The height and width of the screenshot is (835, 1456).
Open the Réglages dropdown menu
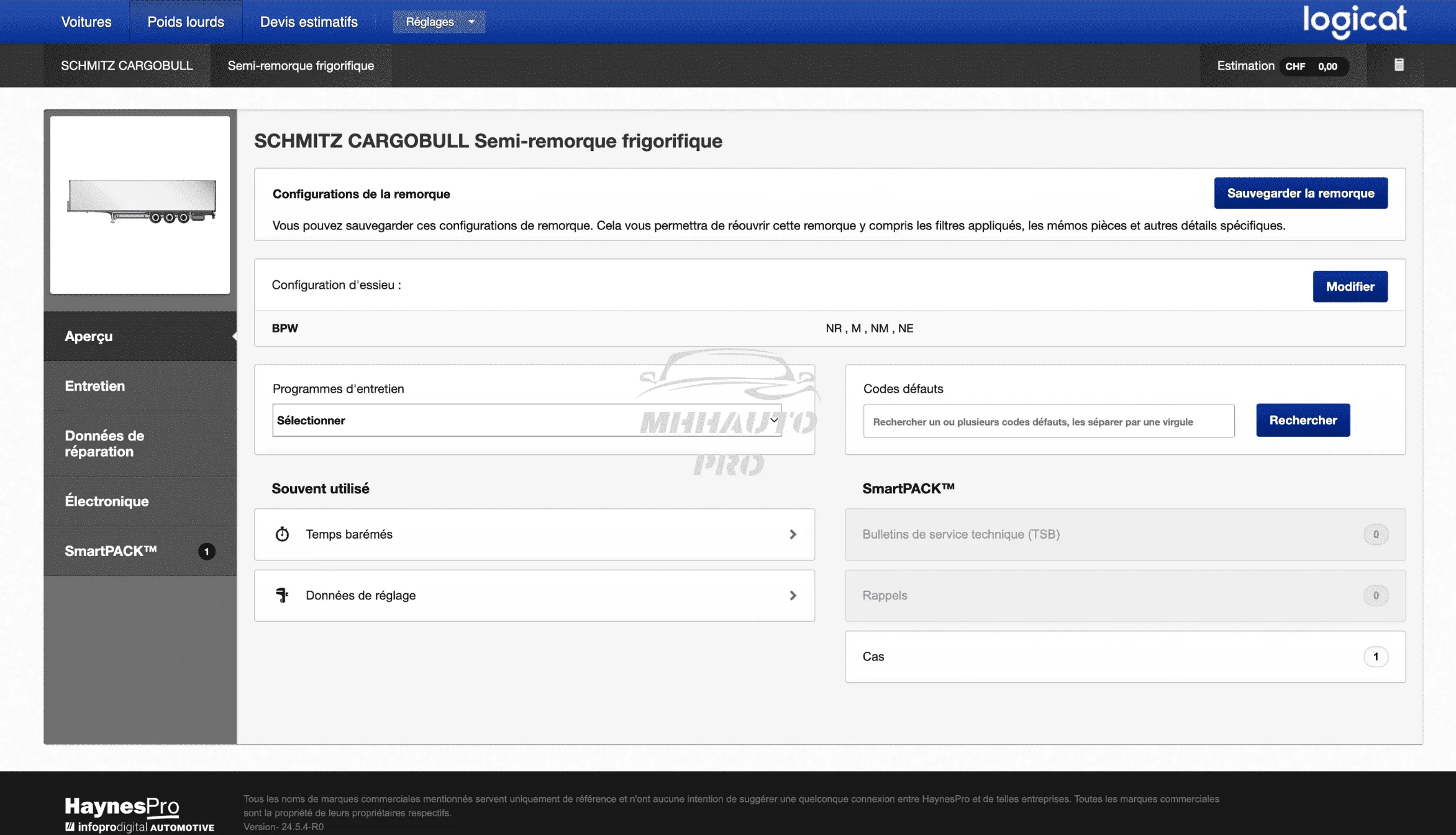tap(439, 22)
